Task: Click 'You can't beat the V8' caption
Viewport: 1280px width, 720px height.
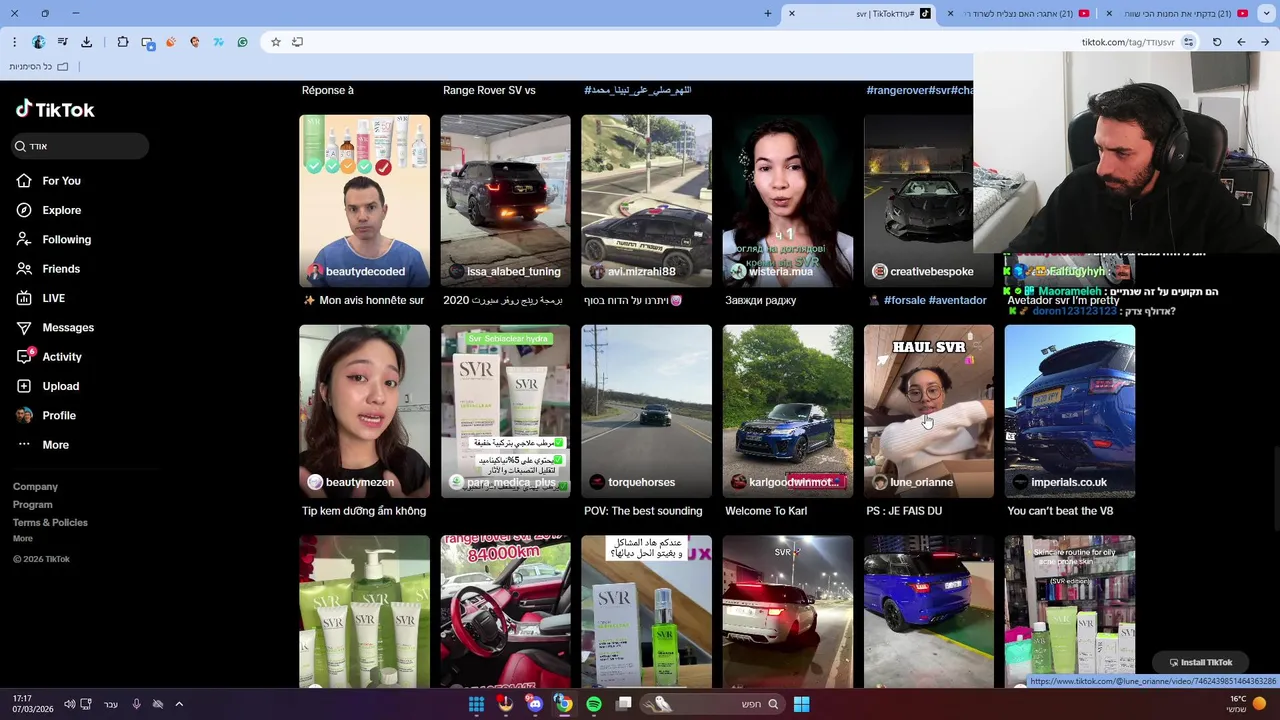Action: tap(1060, 511)
